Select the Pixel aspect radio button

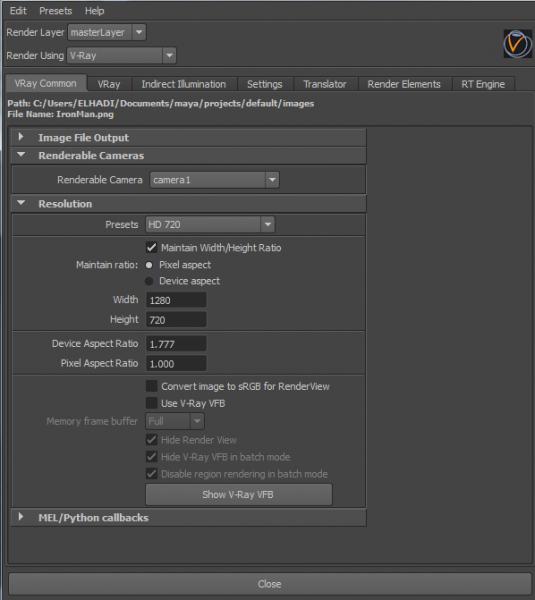(149, 265)
